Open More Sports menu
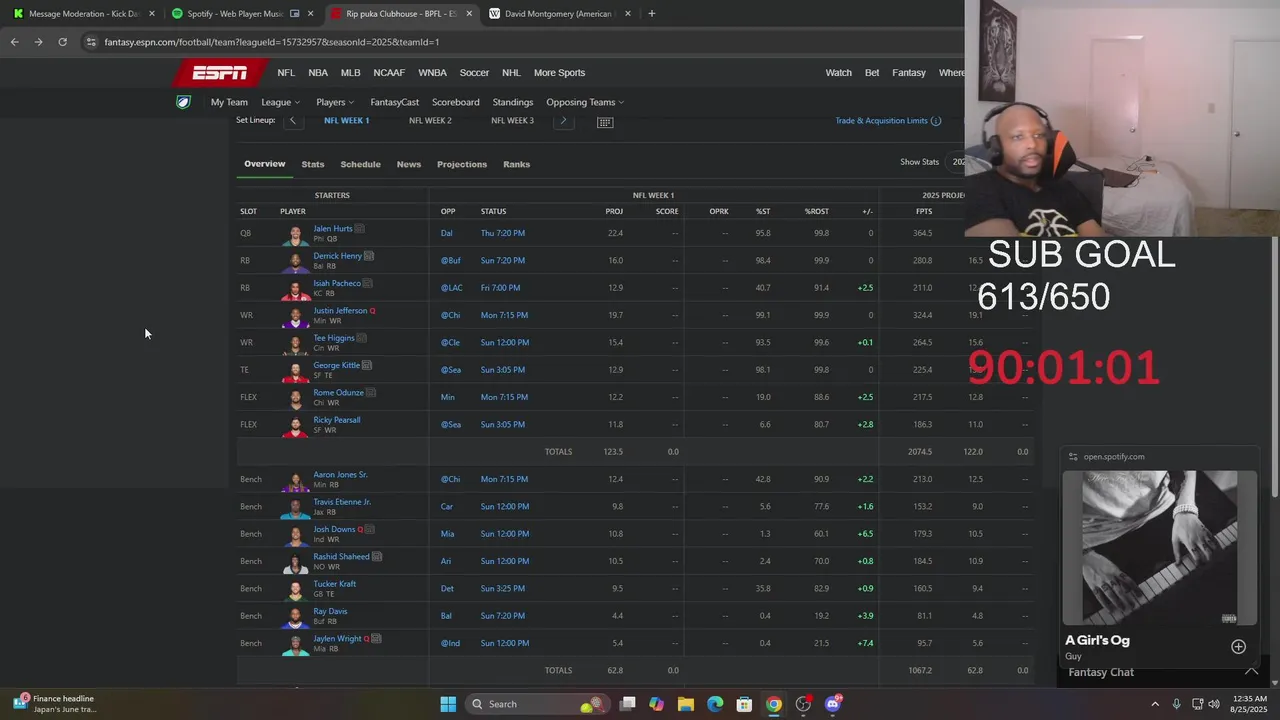 click(x=559, y=72)
